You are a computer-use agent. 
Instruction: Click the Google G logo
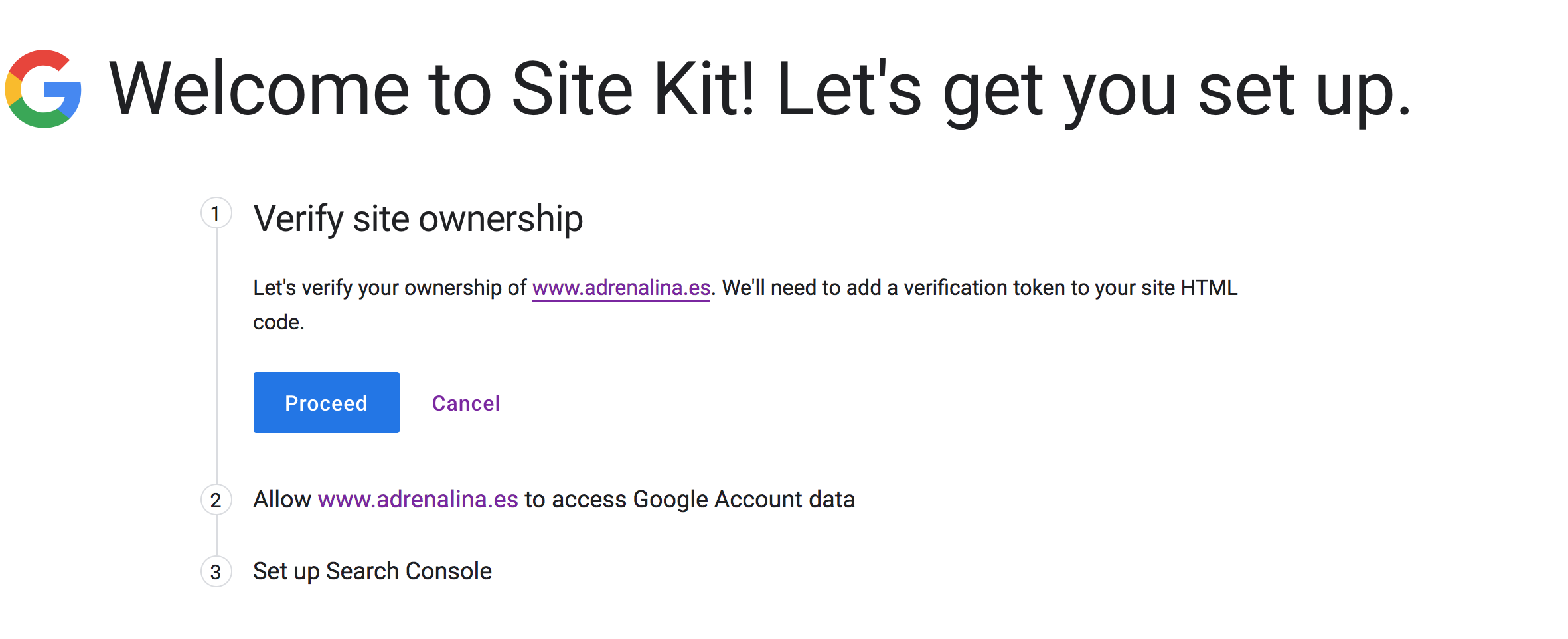click(43, 89)
